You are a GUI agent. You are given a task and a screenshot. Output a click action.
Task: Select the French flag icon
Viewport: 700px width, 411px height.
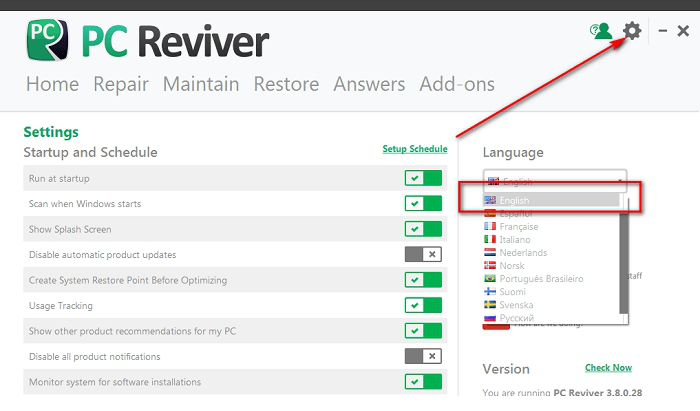pos(490,226)
